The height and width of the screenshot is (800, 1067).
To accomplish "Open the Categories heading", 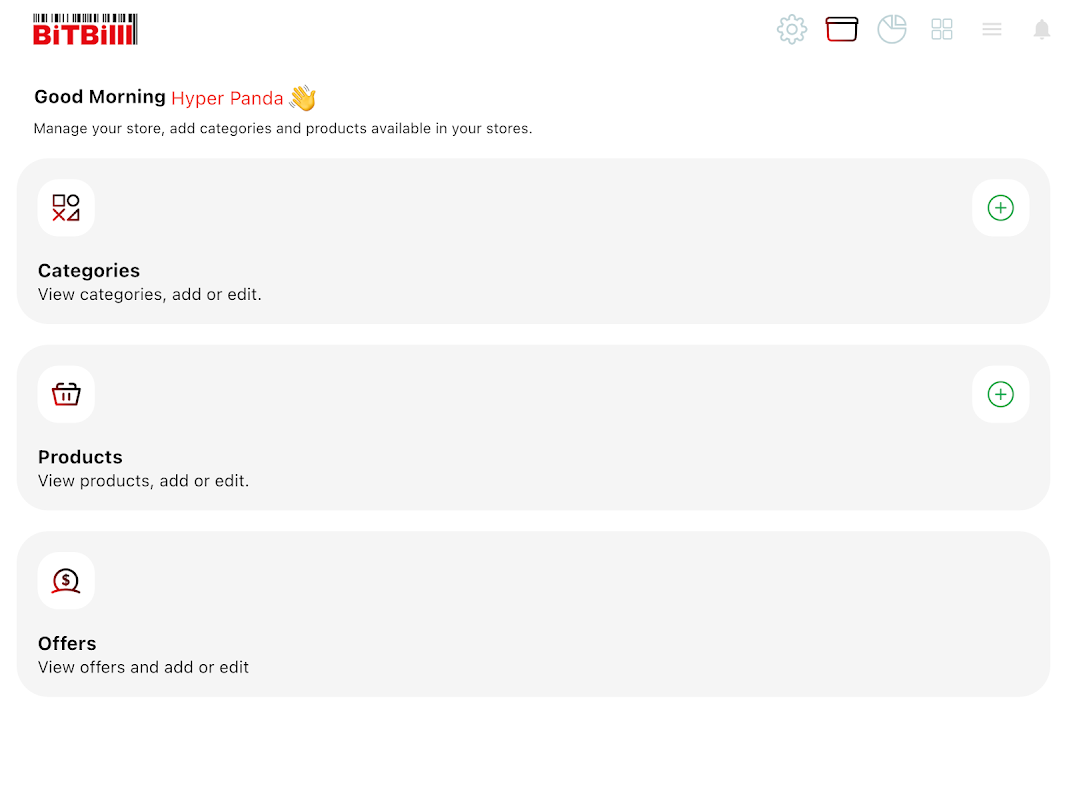I will pyautogui.click(x=89, y=271).
